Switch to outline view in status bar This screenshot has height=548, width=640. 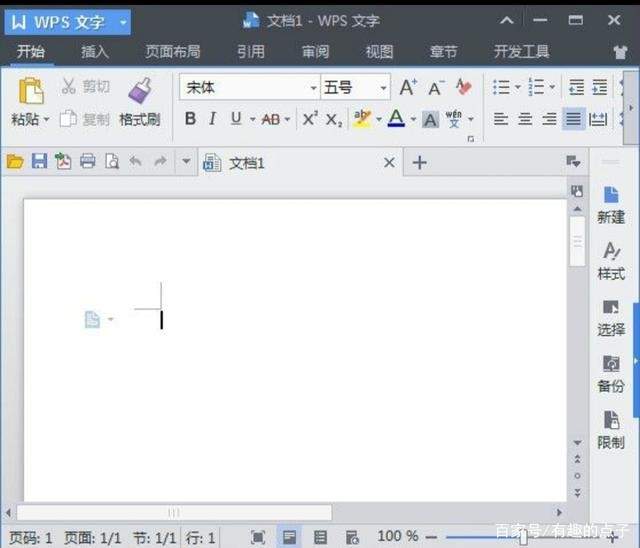click(x=320, y=537)
